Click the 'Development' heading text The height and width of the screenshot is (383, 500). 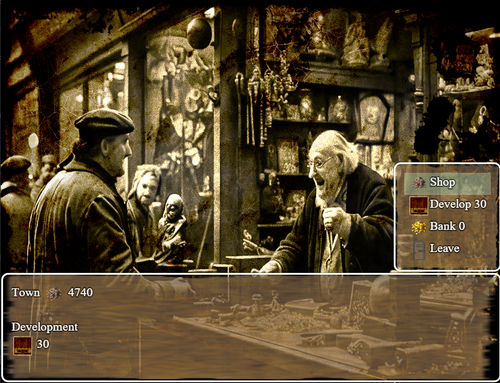[x=45, y=327]
